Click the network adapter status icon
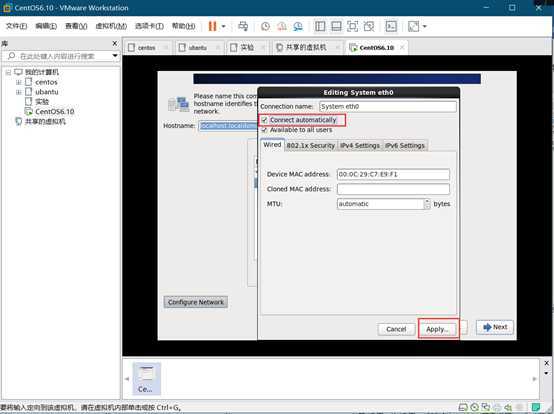The image size is (554, 414). coord(486,407)
